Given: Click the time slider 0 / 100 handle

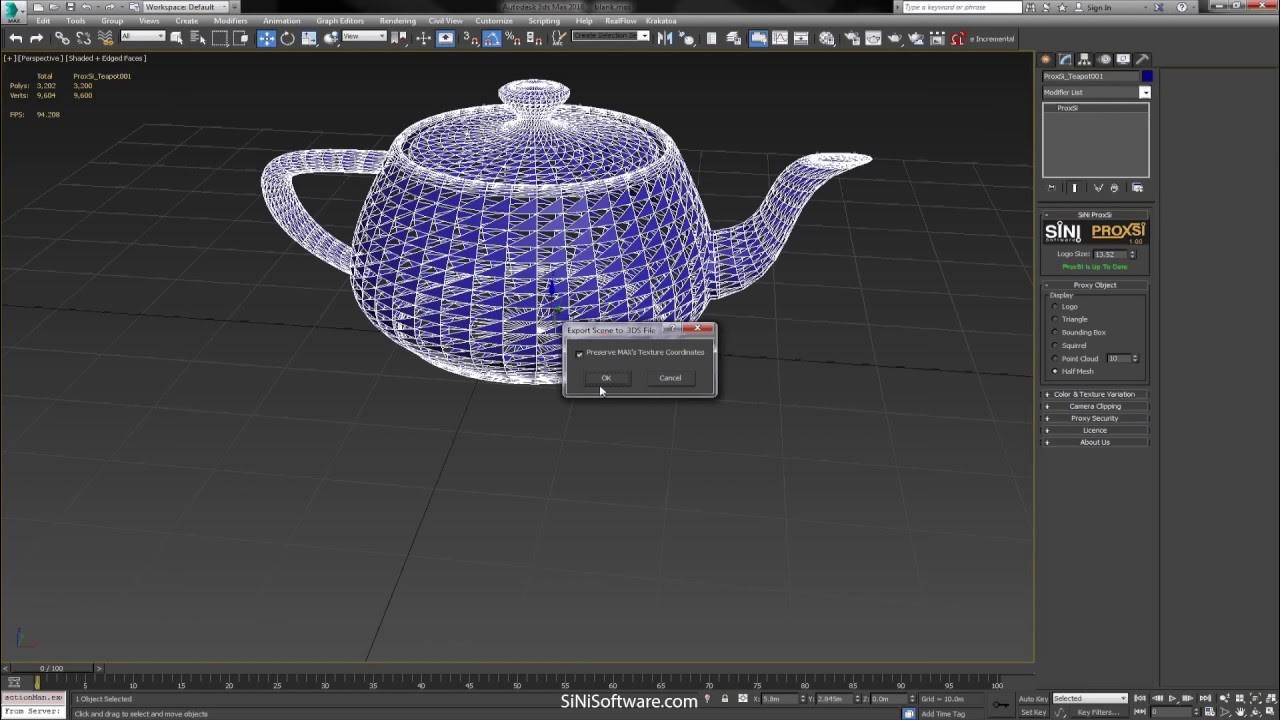Looking at the screenshot, I should [x=51, y=668].
